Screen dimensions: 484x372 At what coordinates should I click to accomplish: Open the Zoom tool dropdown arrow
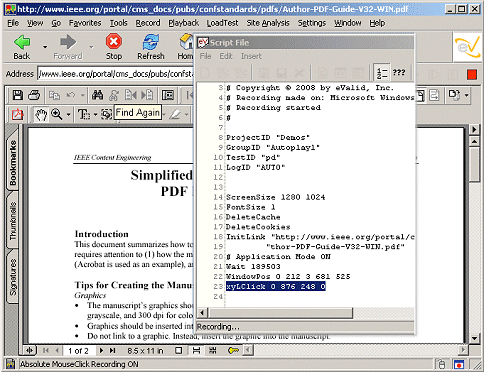68,115
